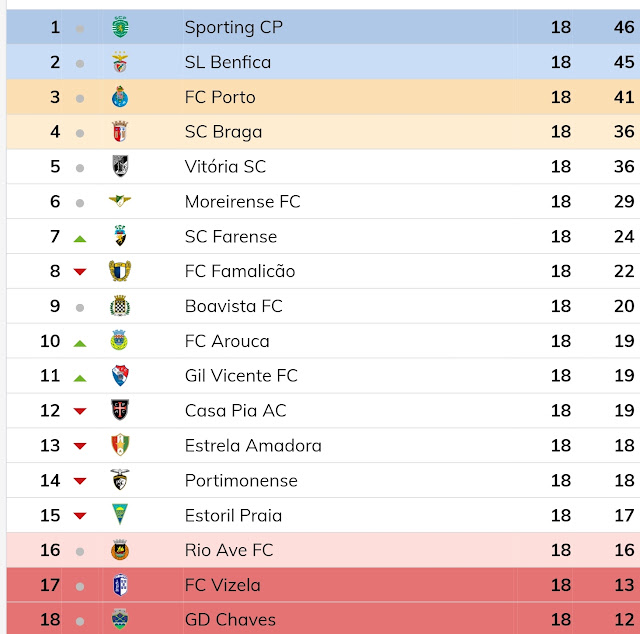The image size is (640, 634).
Task: Click the FC Porto club crest
Action: tap(120, 98)
